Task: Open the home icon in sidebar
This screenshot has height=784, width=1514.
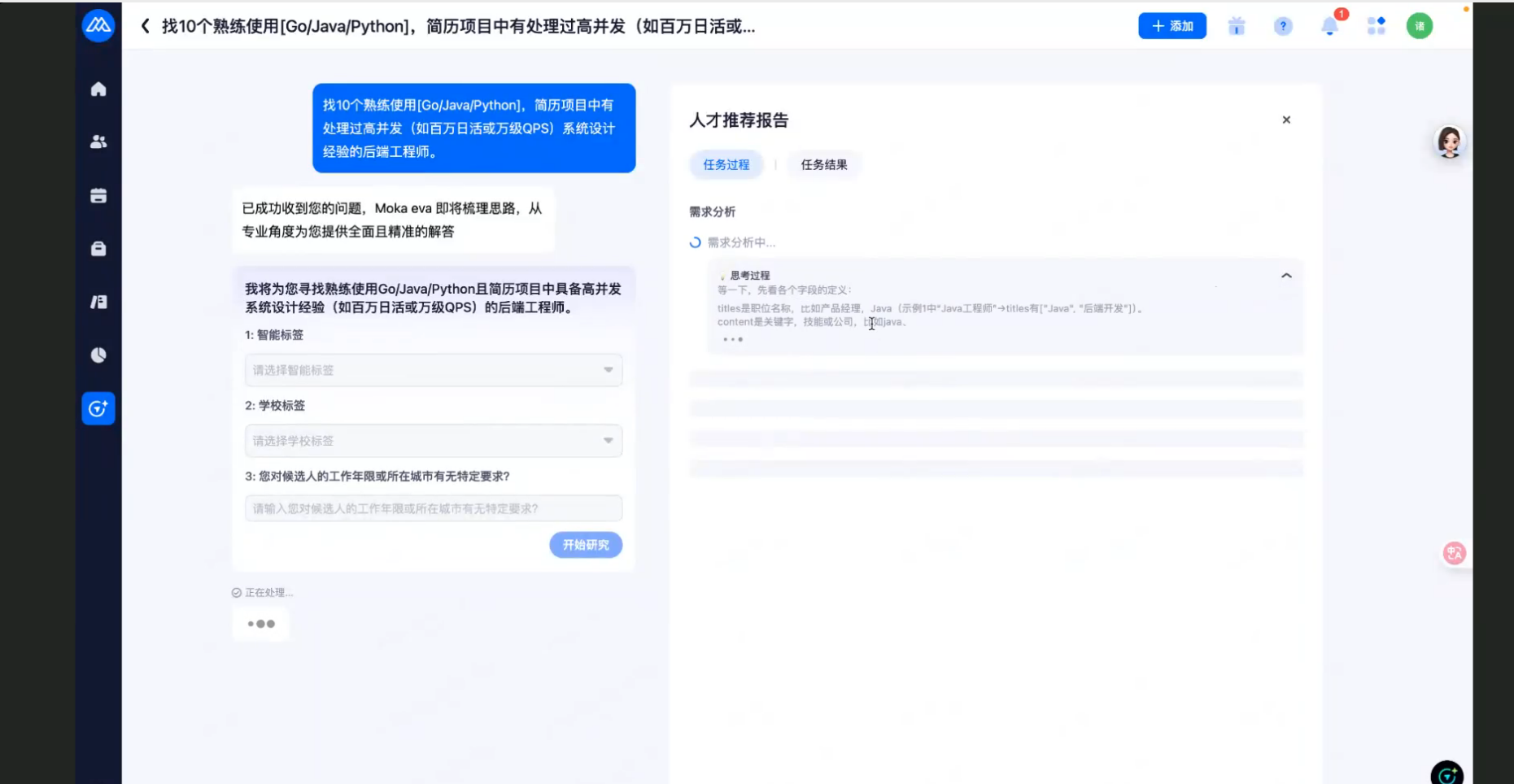Action: (98, 89)
